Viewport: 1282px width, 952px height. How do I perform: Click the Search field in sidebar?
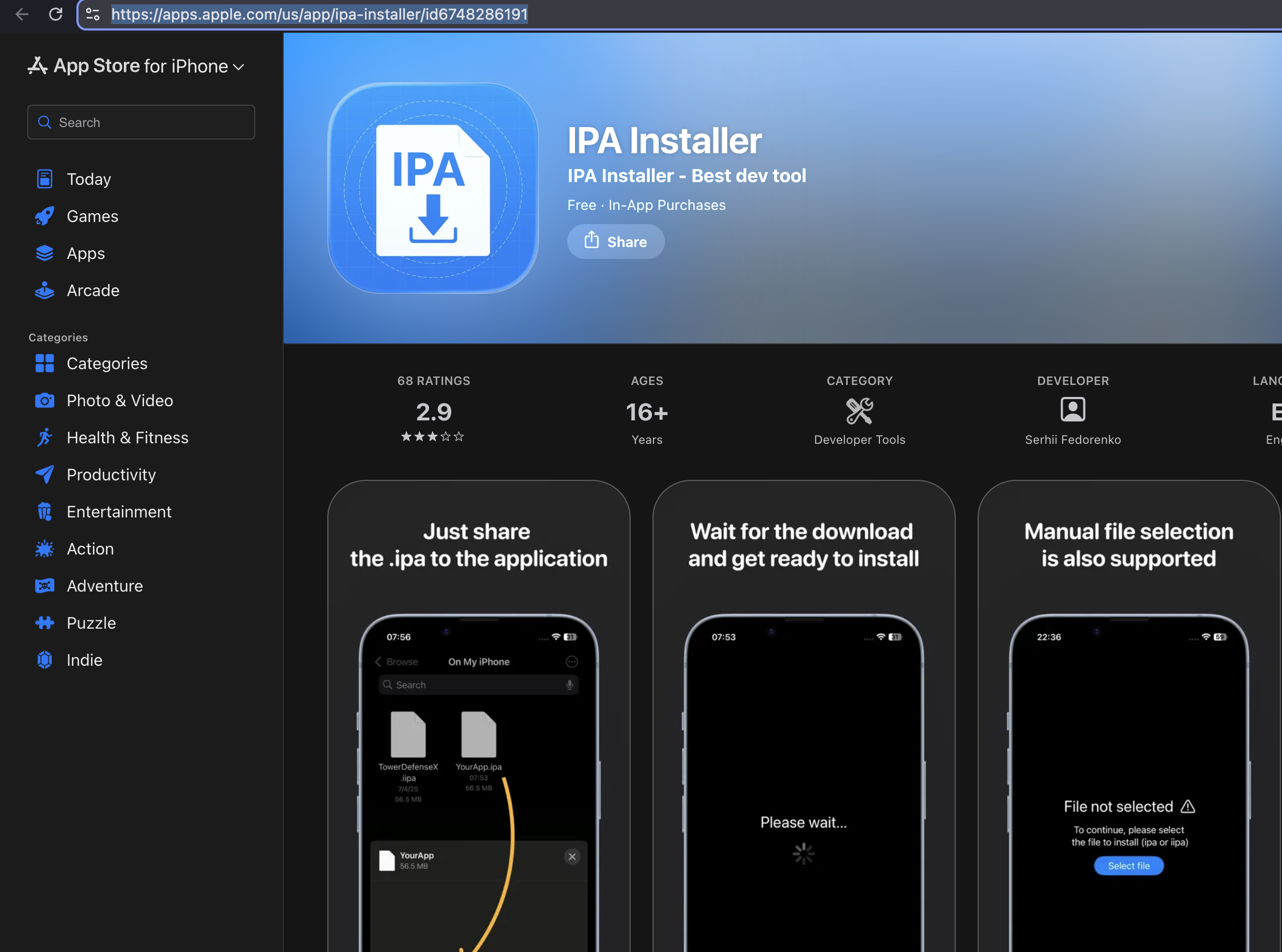point(141,122)
